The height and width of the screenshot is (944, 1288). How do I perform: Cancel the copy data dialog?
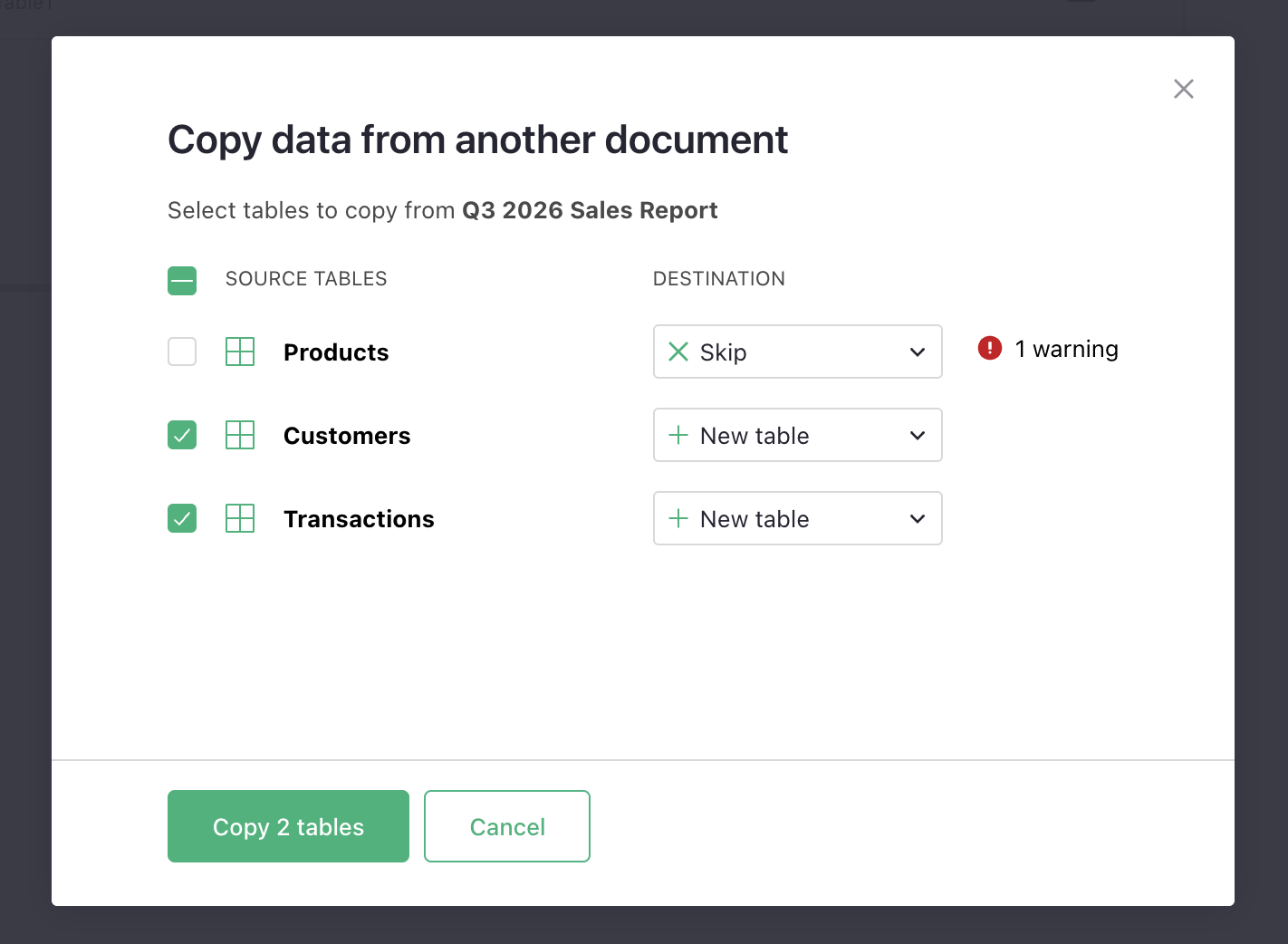tap(507, 826)
